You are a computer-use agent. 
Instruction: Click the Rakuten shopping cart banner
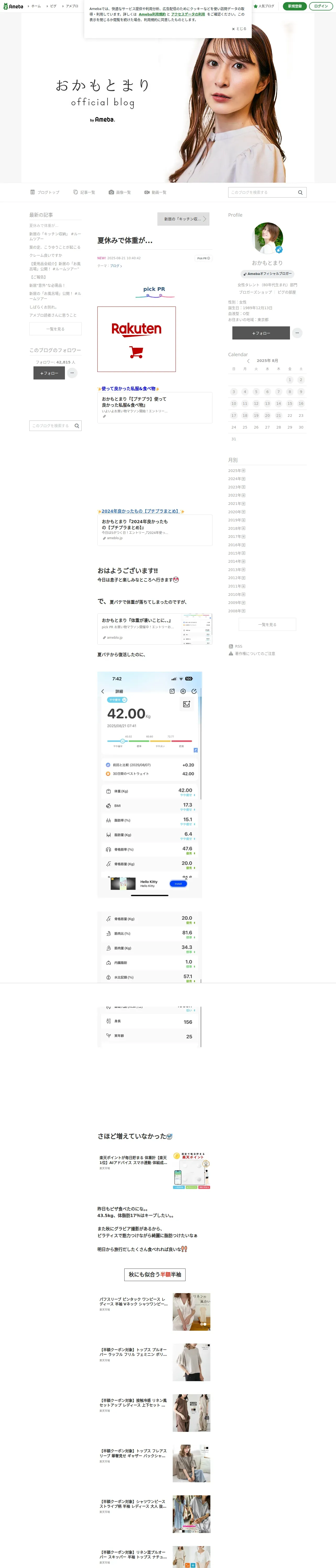tap(137, 339)
